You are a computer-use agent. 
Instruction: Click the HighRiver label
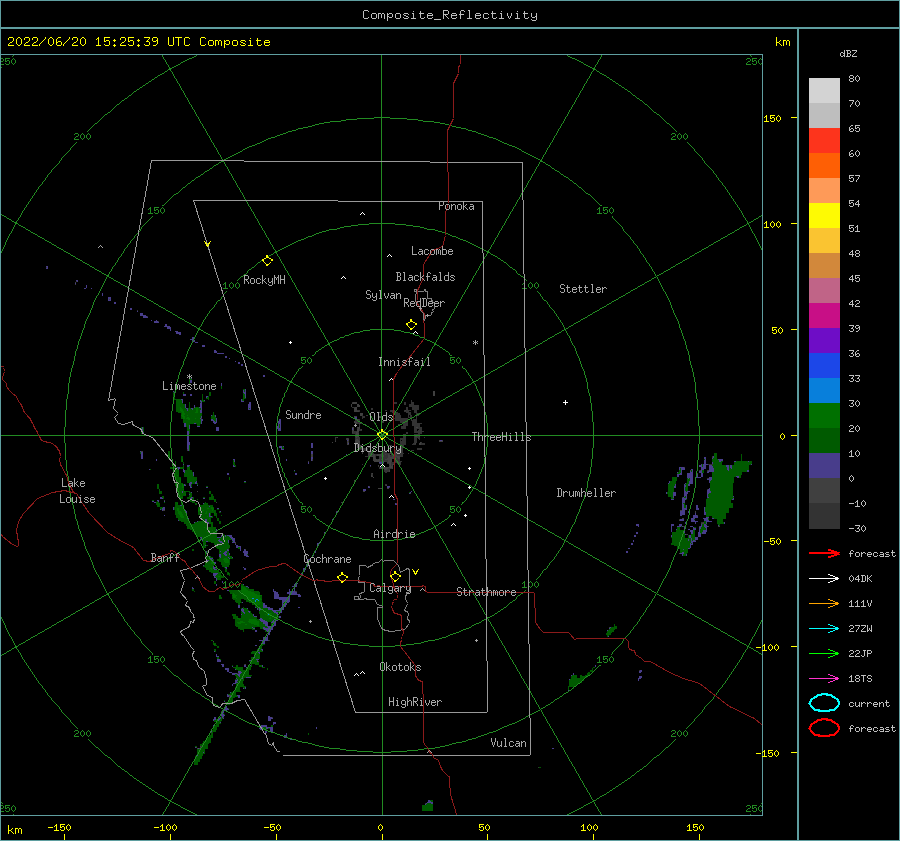pyautogui.click(x=415, y=702)
